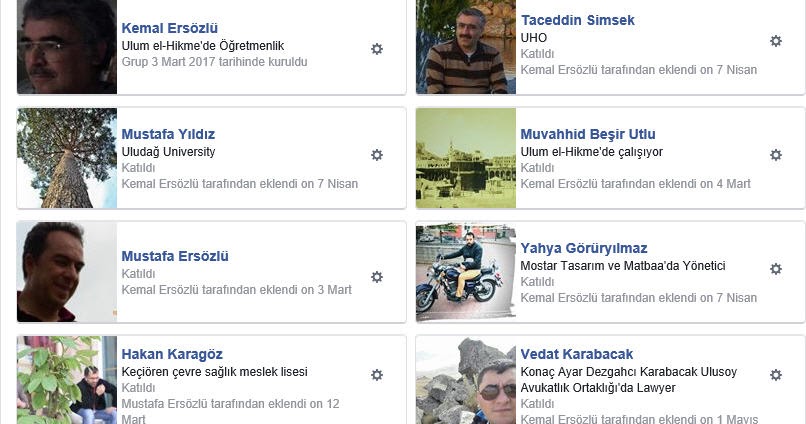Open Kemal Ersözlü's profile name link
The image size is (806, 424).
pyautogui.click(x=170, y=28)
